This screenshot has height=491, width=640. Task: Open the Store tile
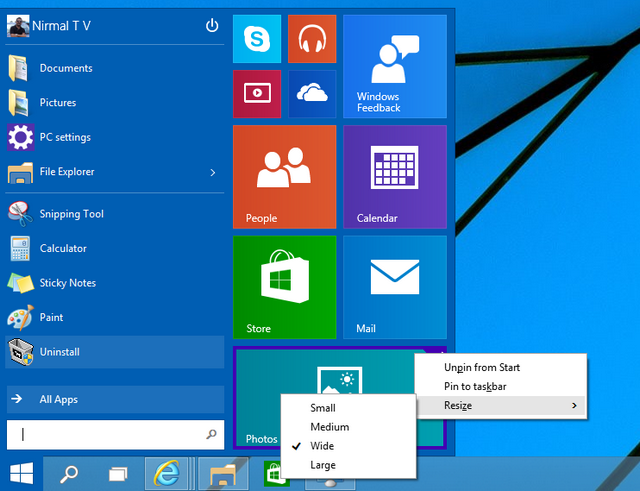coord(284,287)
